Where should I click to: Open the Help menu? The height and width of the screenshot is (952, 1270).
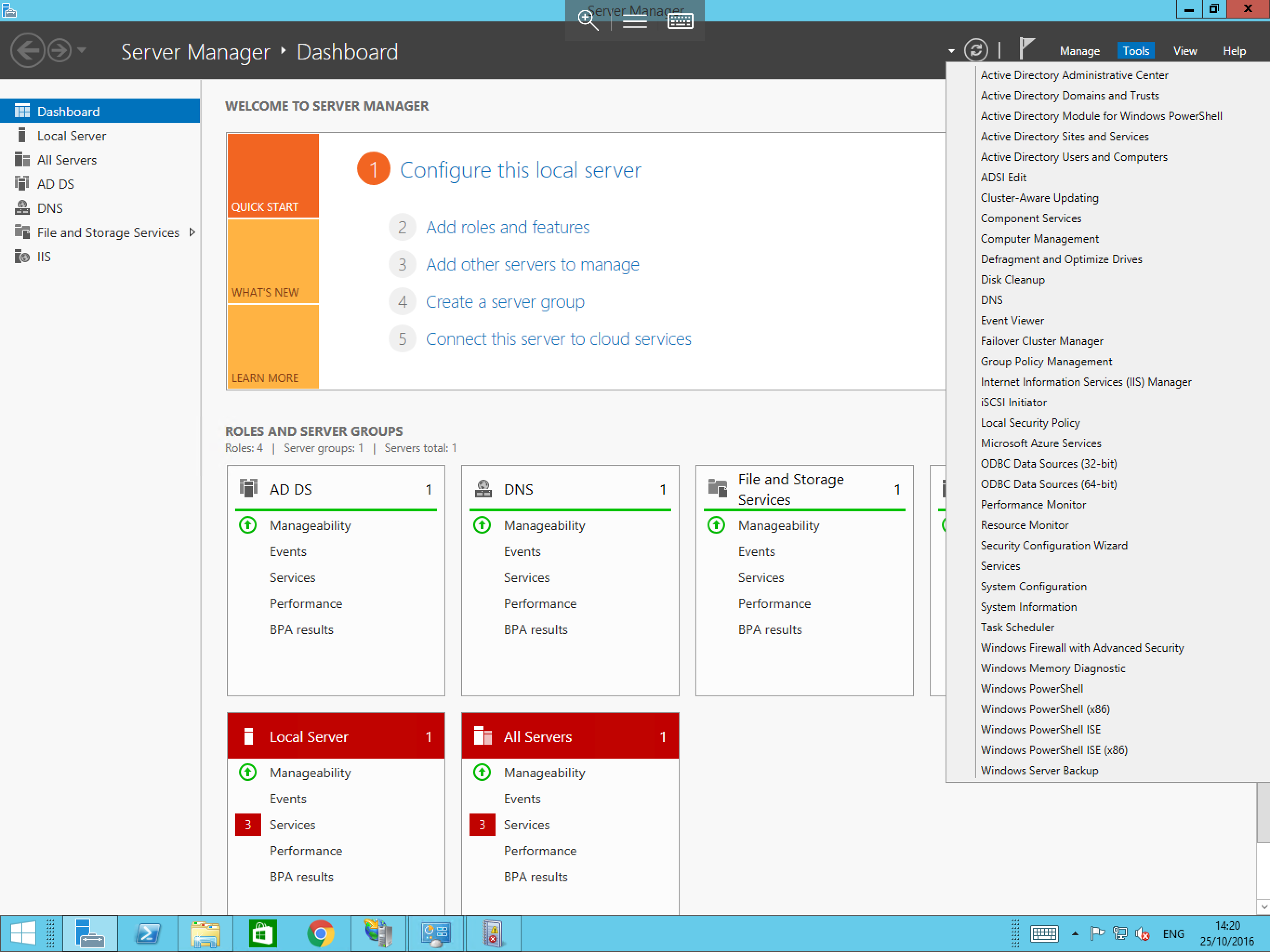1234,51
